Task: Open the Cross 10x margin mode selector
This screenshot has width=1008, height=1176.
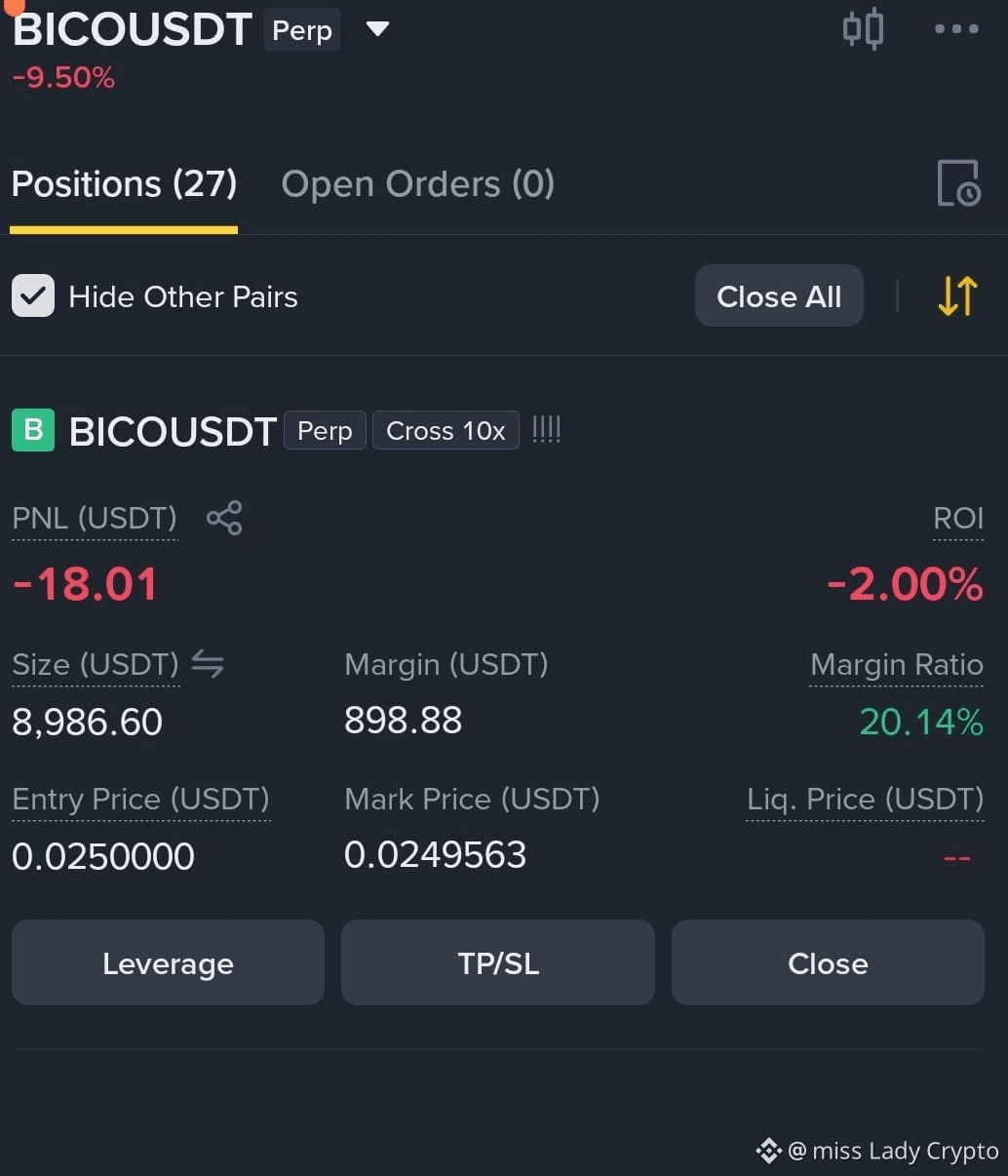Action: pos(446,430)
